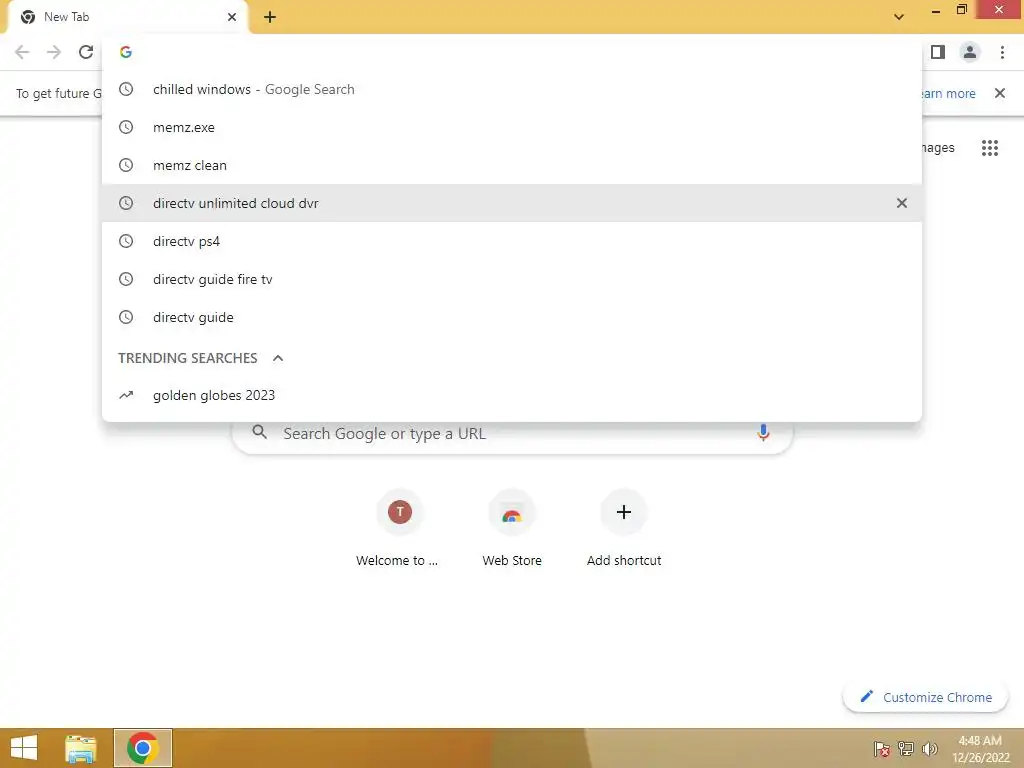Open the Welcome to ... shortcut
1024x768 pixels.
coord(400,530)
